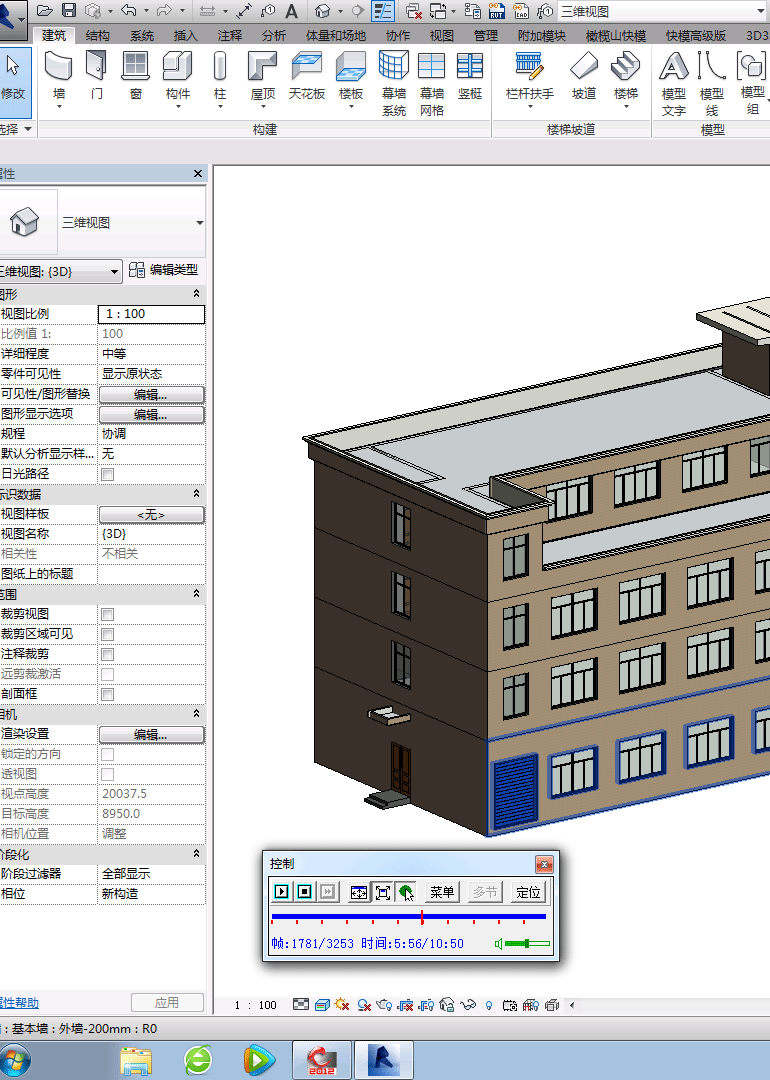Click the 编辑类型 button
The height and width of the screenshot is (1080, 770).
pyautogui.click(x=164, y=270)
